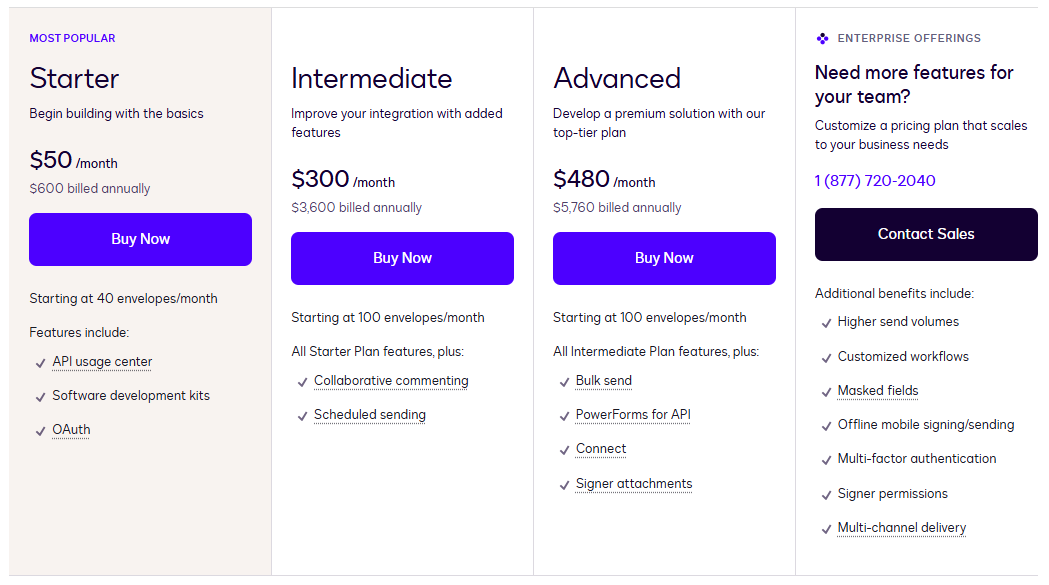Click the checkmark beside Signer attachments
Viewport: 1049px width, 585px height.
point(564,484)
